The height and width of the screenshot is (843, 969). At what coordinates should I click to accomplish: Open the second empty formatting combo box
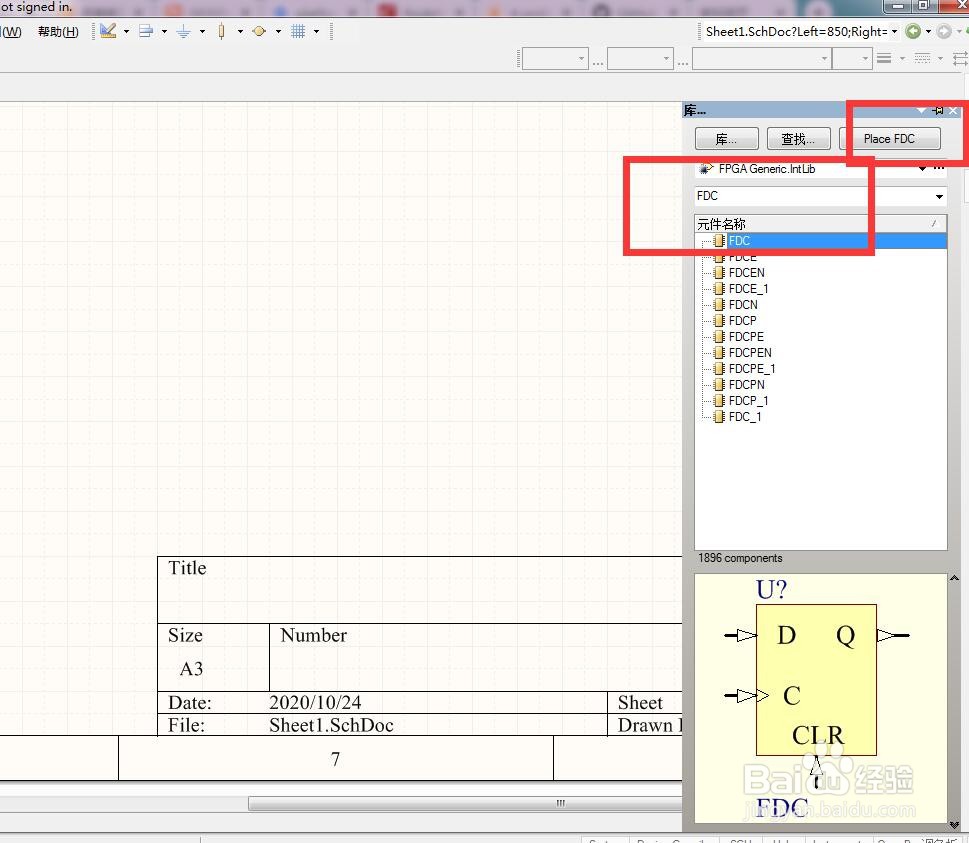coord(640,59)
